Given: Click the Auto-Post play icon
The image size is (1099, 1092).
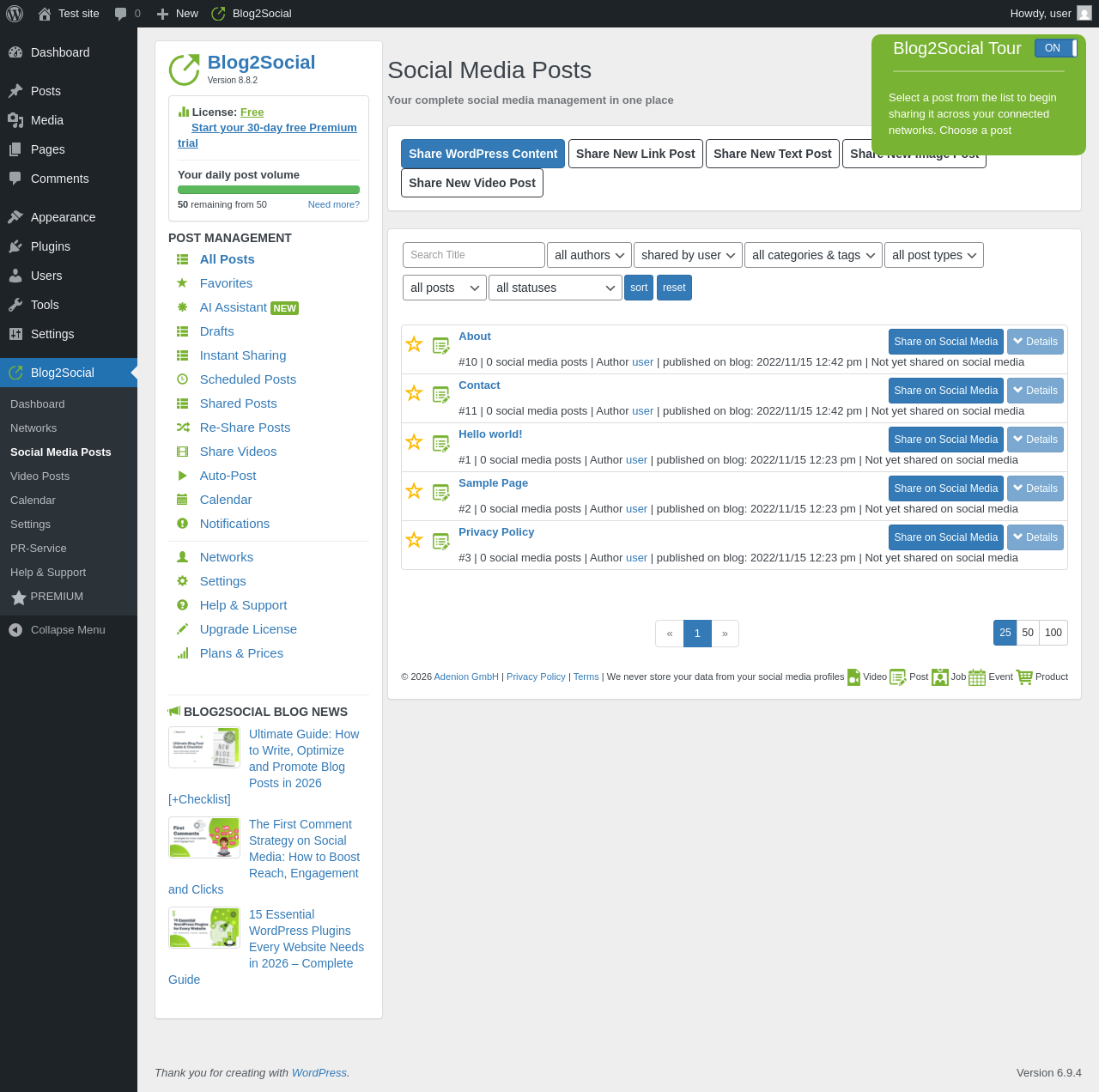Looking at the screenshot, I should click(x=182, y=476).
